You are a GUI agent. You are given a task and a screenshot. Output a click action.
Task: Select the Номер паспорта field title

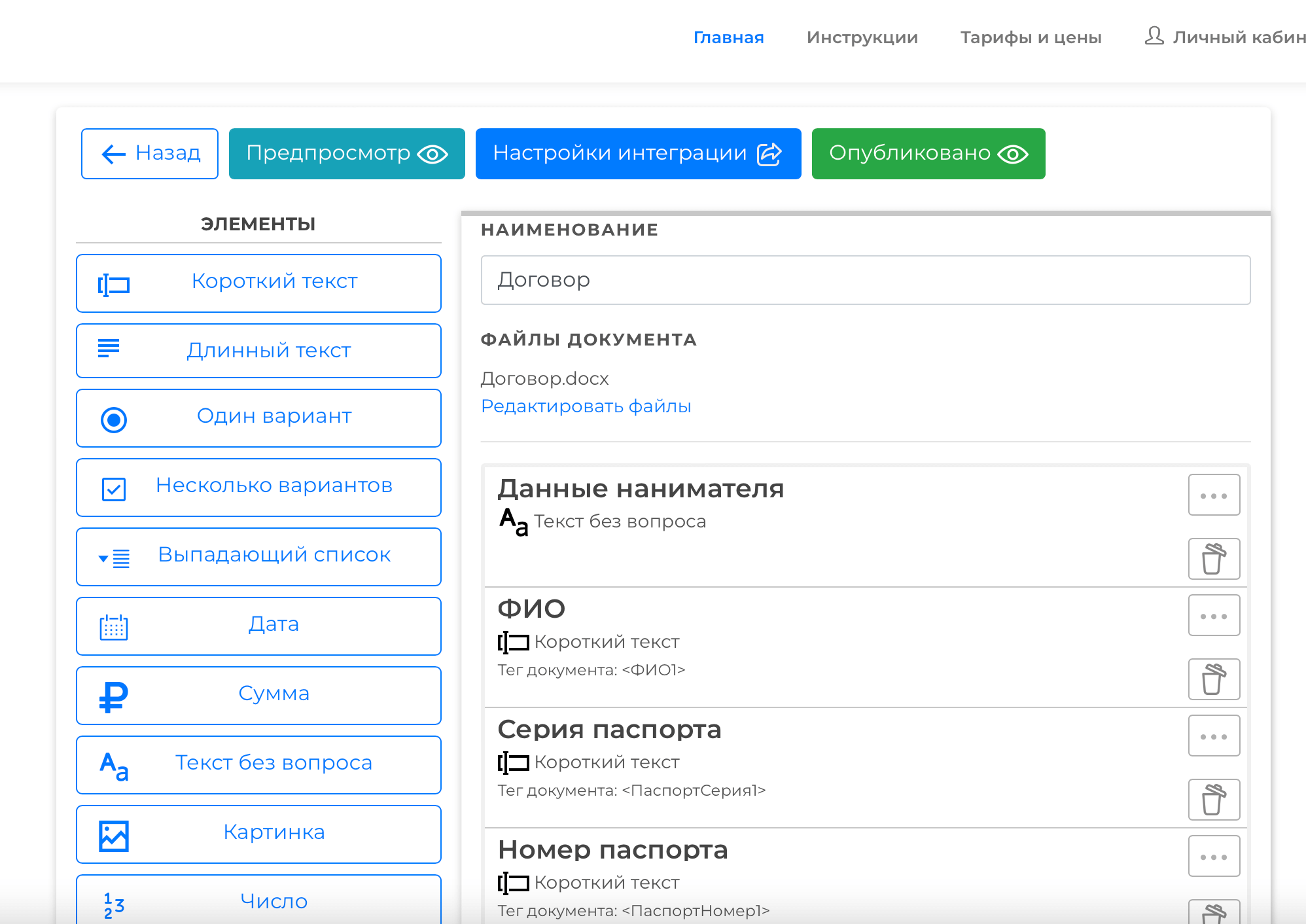pyautogui.click(x=612, y=850)
